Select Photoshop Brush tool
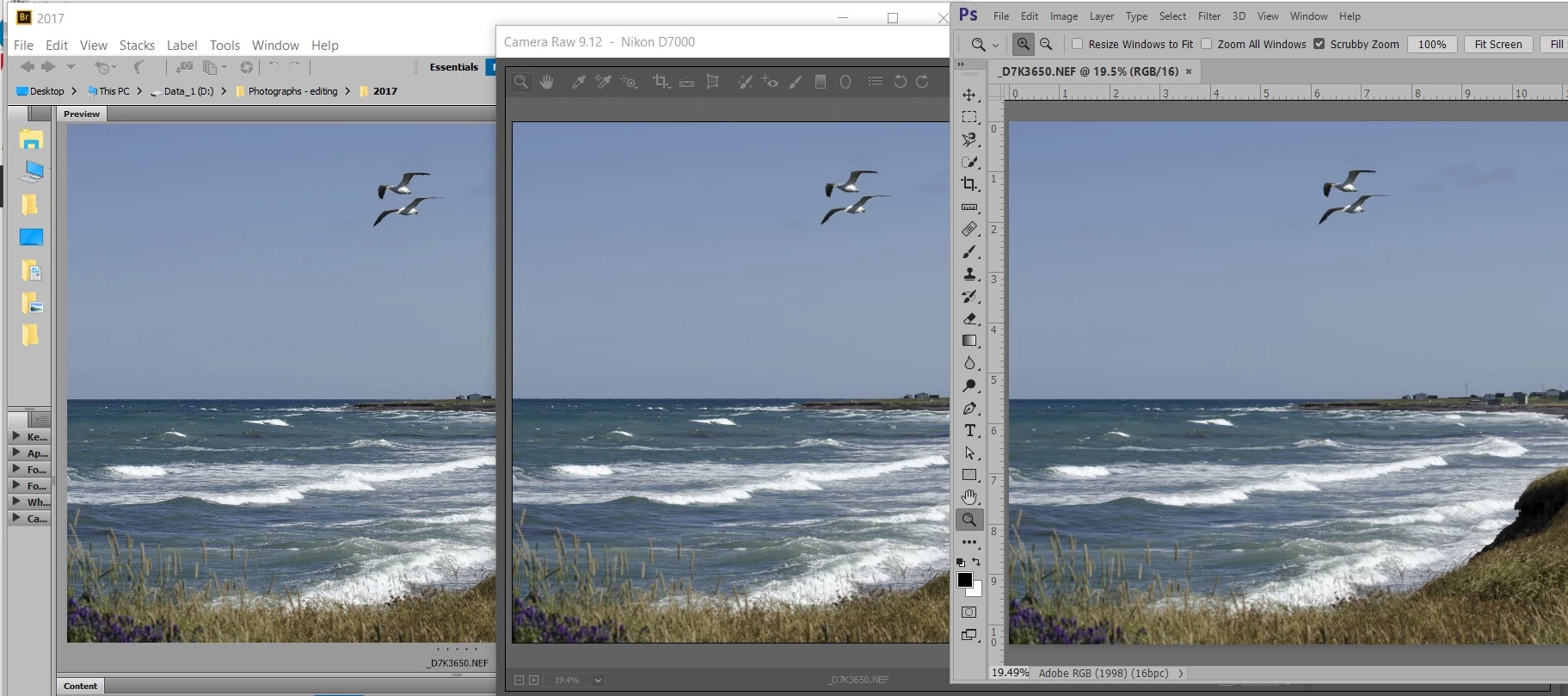Image resolution: width=1568 pixels, height=696 pixels. click(969, 252)
